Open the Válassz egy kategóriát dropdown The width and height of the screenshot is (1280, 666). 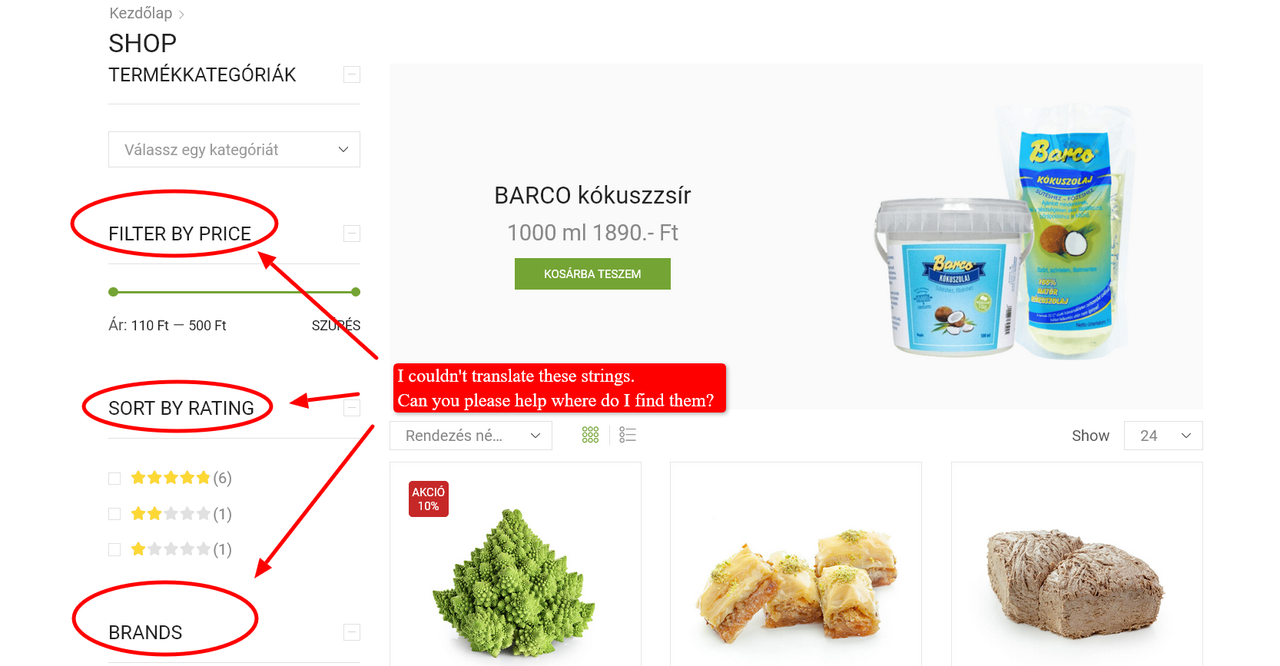click(x=234, y=150)
